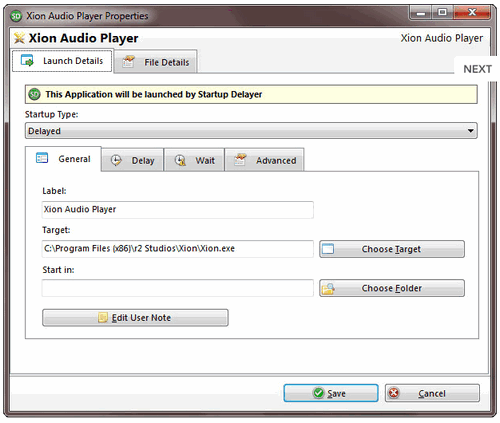Cancel the properties dialog

pyautogui.click(x=432, y=393)
